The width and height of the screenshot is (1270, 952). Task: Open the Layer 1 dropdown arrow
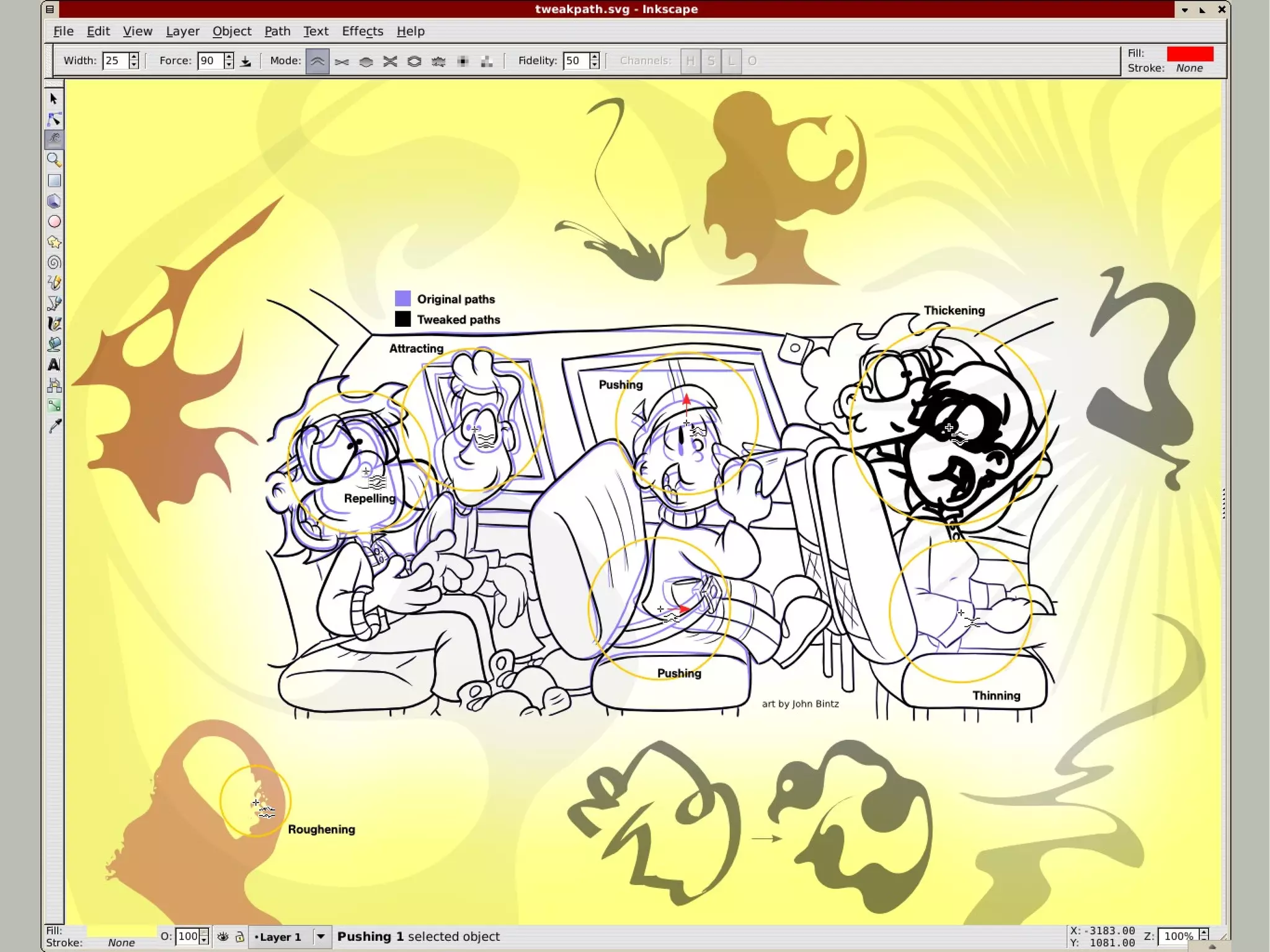(321, 936)
